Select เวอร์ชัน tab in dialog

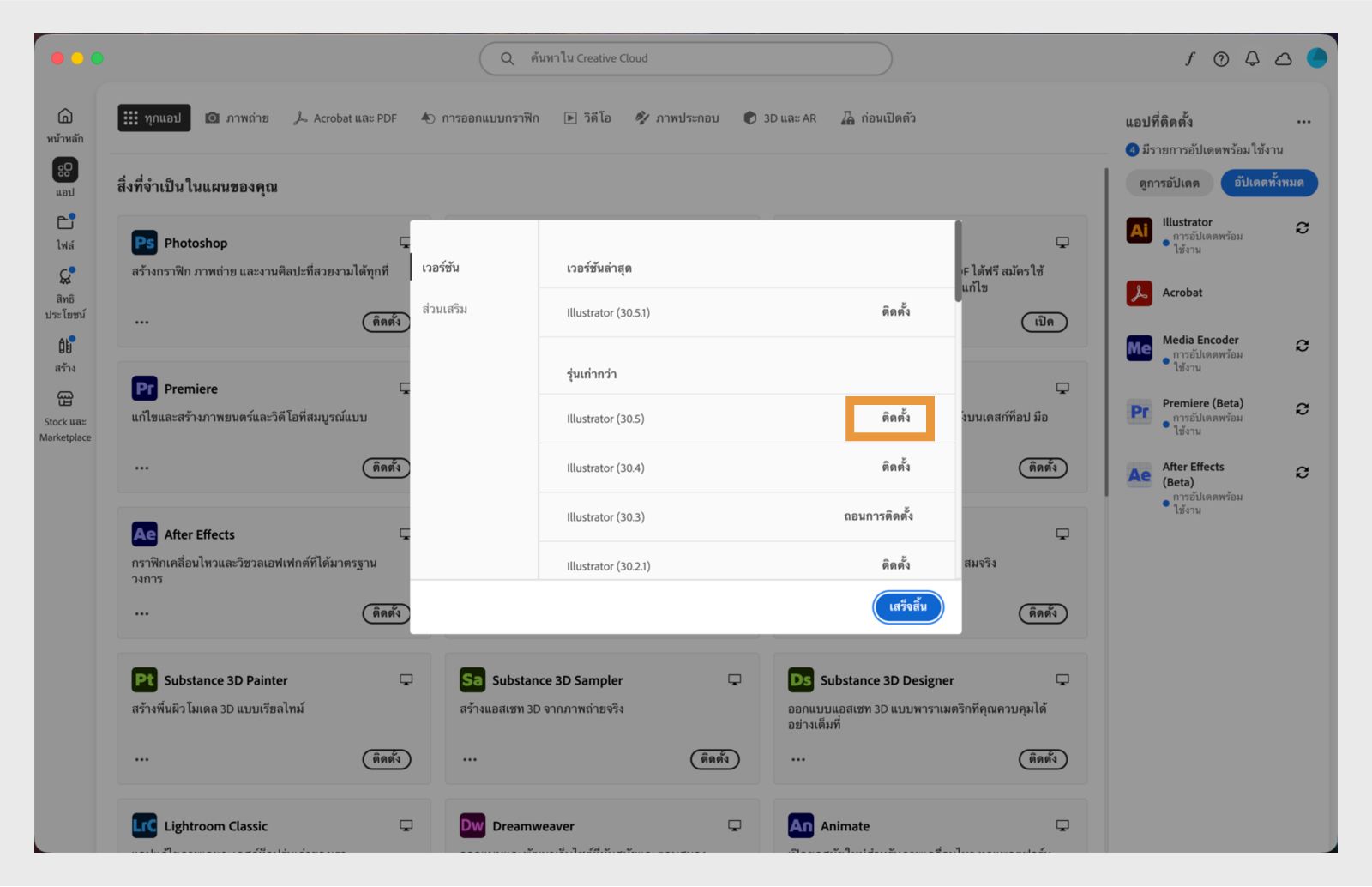pyautogui.click(x=441, y=268)
